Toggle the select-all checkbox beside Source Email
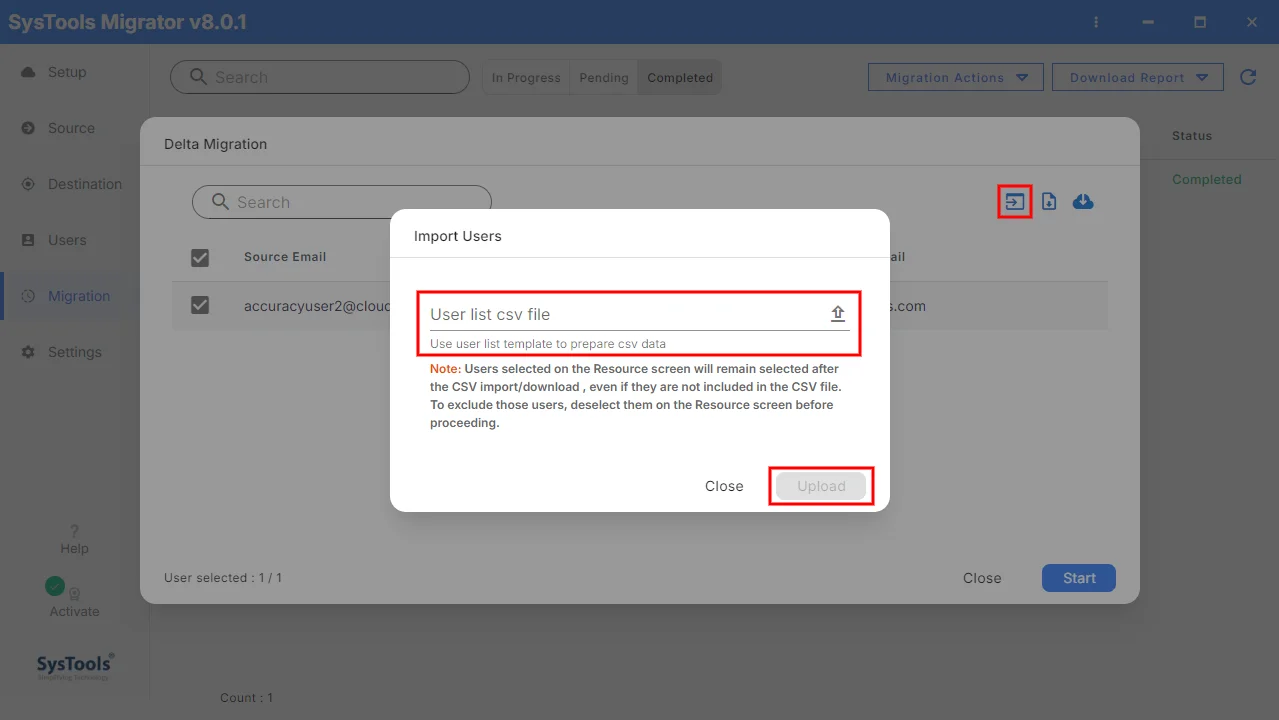The height and width of the screenshot is (720, 1279). click(x=200, y=258)
